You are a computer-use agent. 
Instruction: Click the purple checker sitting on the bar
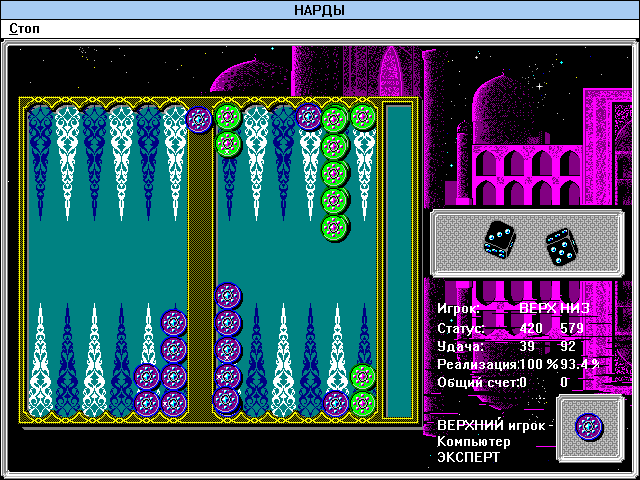[x=199, y=119]
